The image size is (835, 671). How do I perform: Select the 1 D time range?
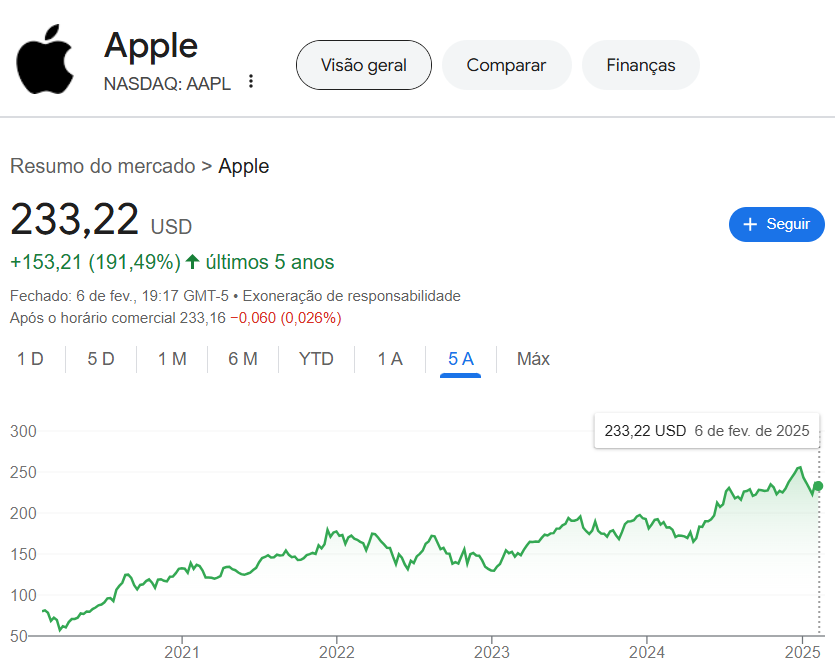(30, 359)
